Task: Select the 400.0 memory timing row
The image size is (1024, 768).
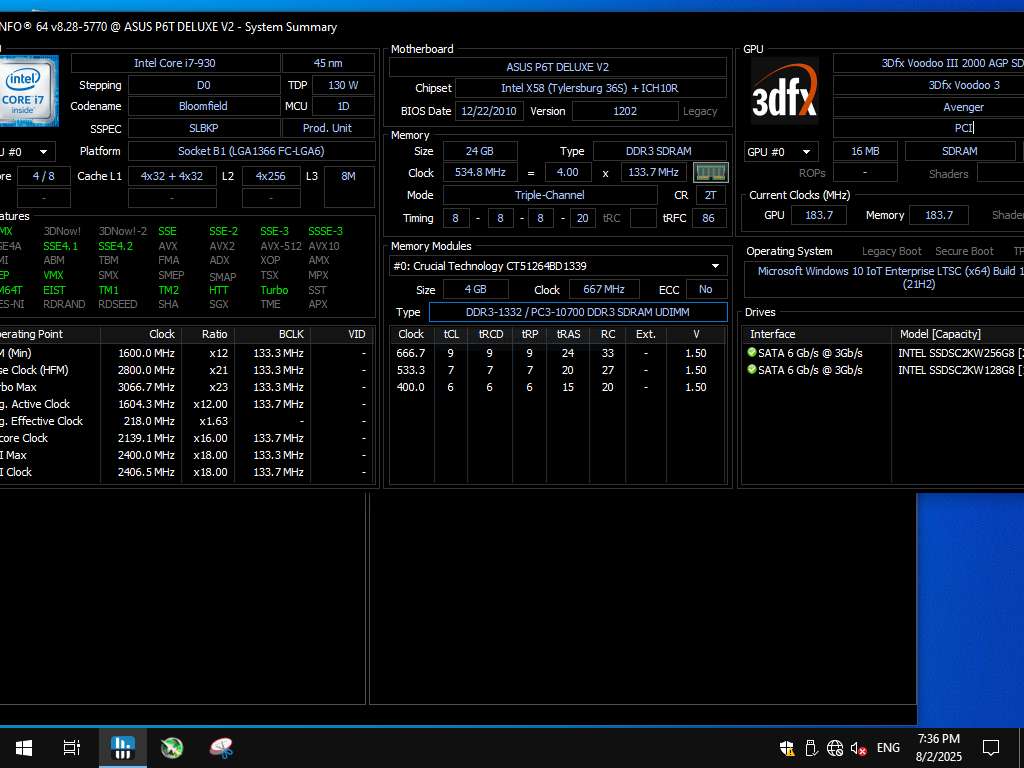Action: click(x=558, y=387)
